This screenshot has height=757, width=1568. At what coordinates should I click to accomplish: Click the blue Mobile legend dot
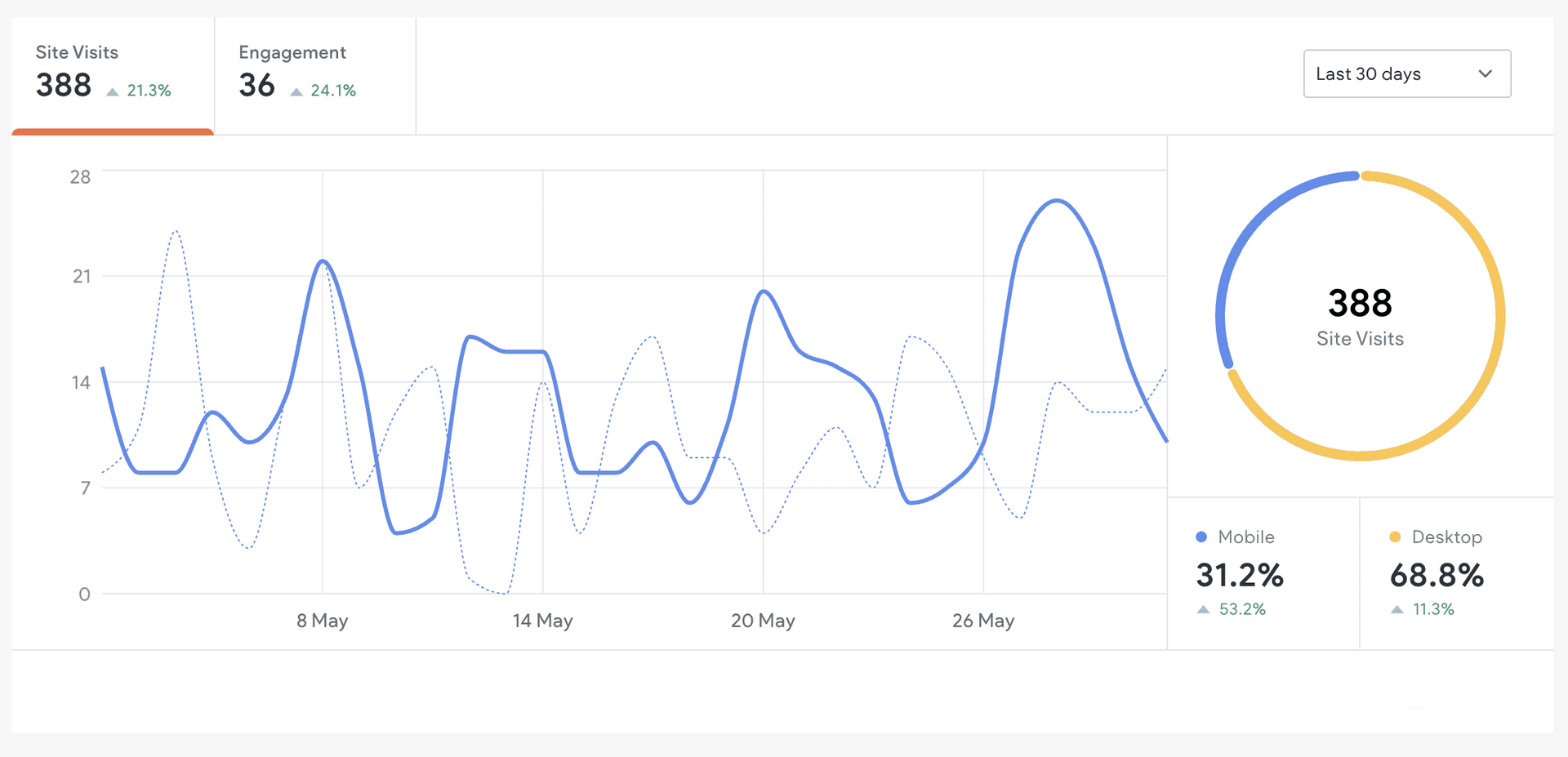click(x=1201, y=537)
